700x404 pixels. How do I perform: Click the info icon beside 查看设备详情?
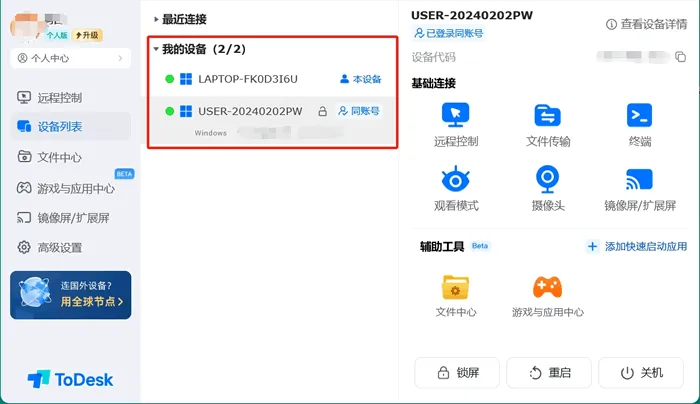(x=611, y=24)
